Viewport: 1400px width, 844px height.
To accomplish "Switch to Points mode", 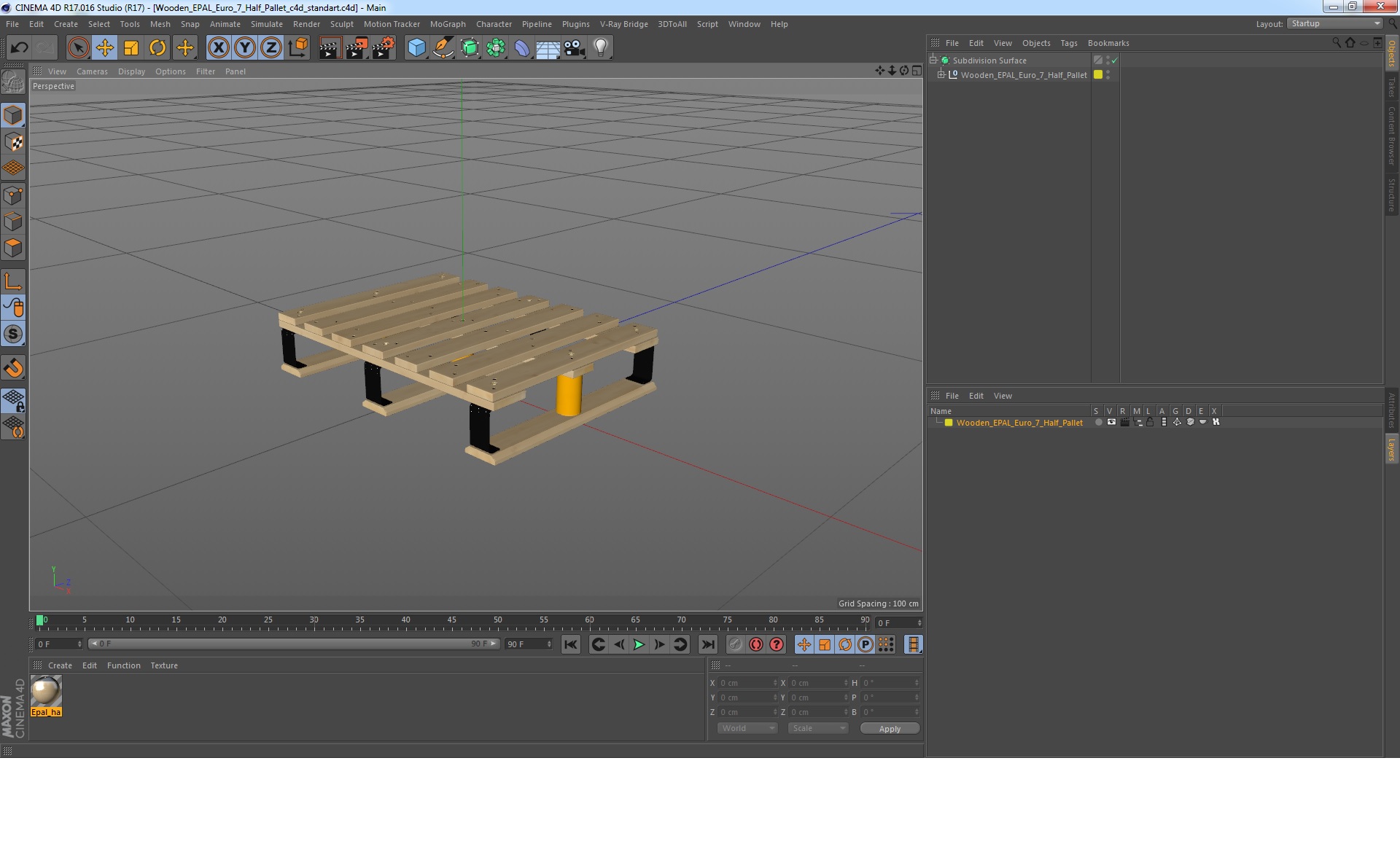I will (13, 195).
